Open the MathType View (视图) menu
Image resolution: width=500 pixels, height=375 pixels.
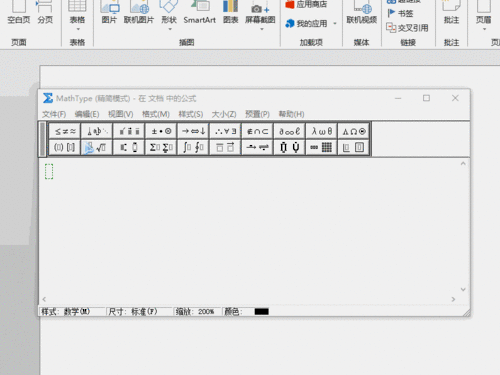click(121, 114)
